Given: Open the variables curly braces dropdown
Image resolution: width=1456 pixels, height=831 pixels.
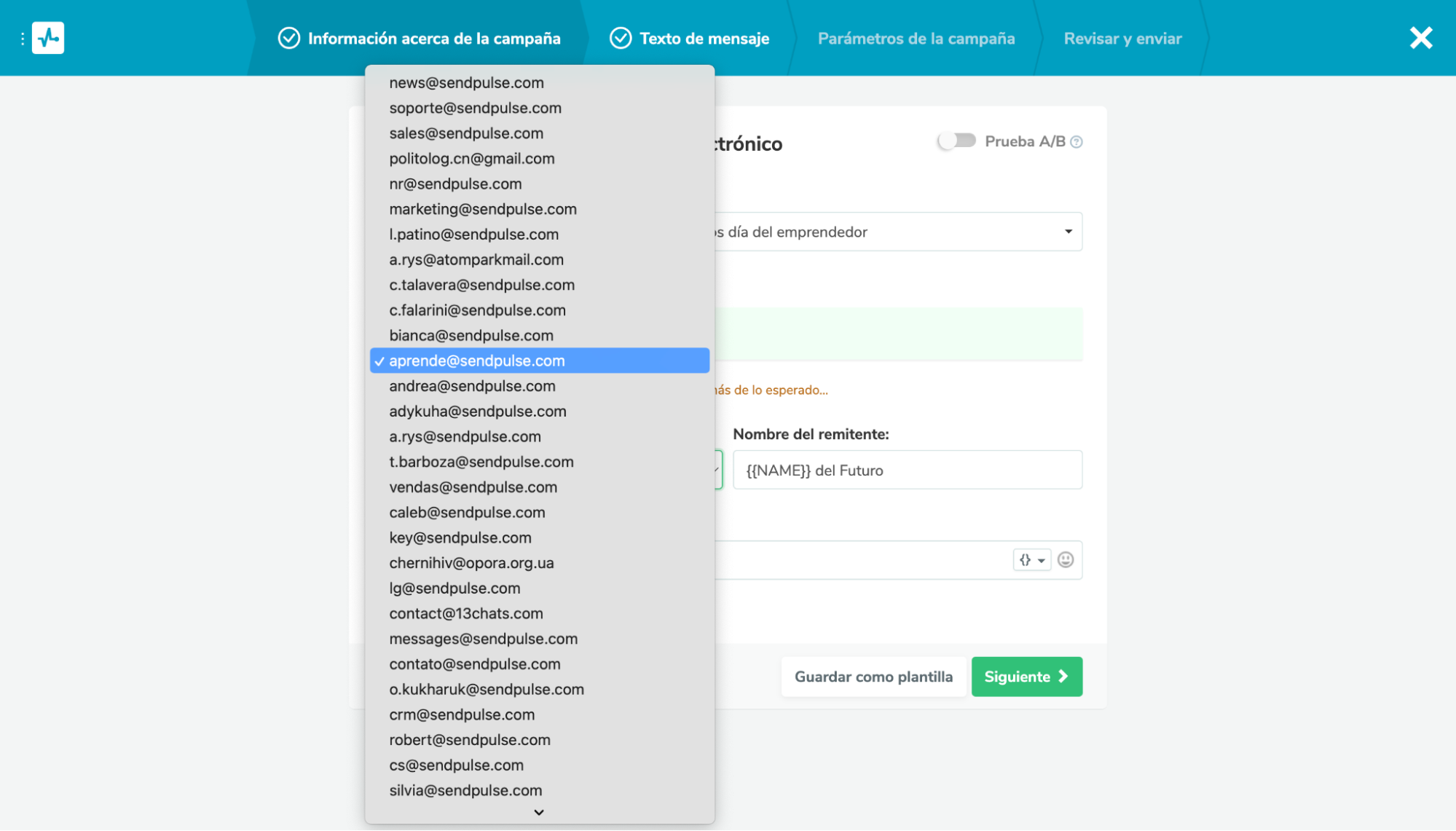Looking at the screenshot, I should pos(1031,559).
